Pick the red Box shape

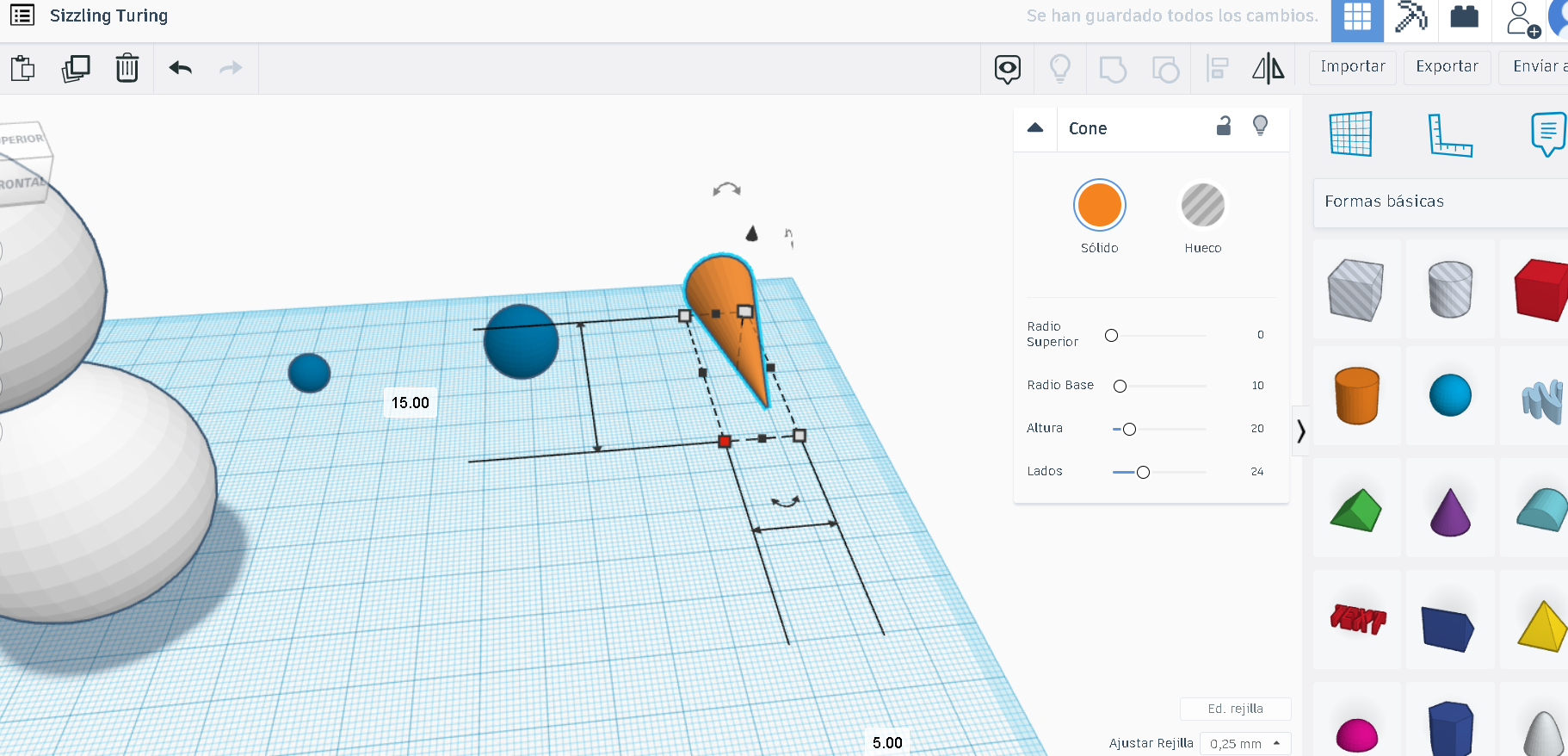(1542, 289)
